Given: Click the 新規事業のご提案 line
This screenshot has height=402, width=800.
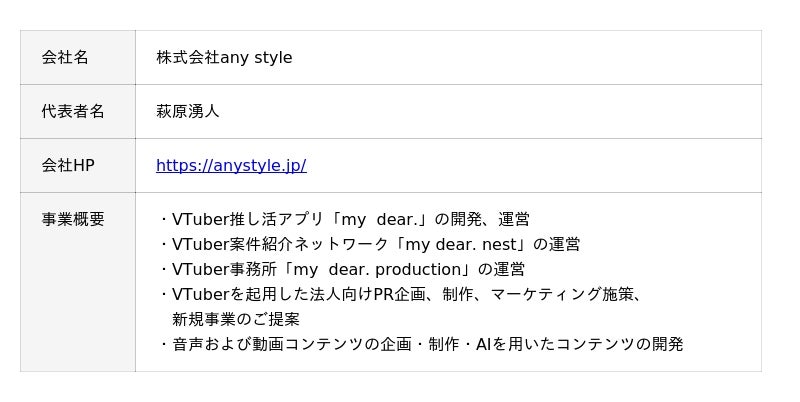Looking at the screenshot, I should [236, 319].
